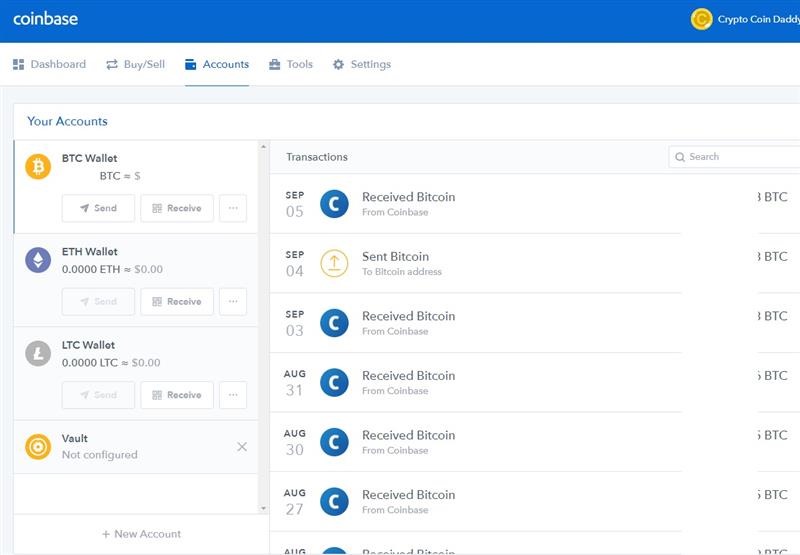Viewport: 800px width, 555px height.
Task: Click LTC balance 0.0000 LTC
Action: coord(90,363)
